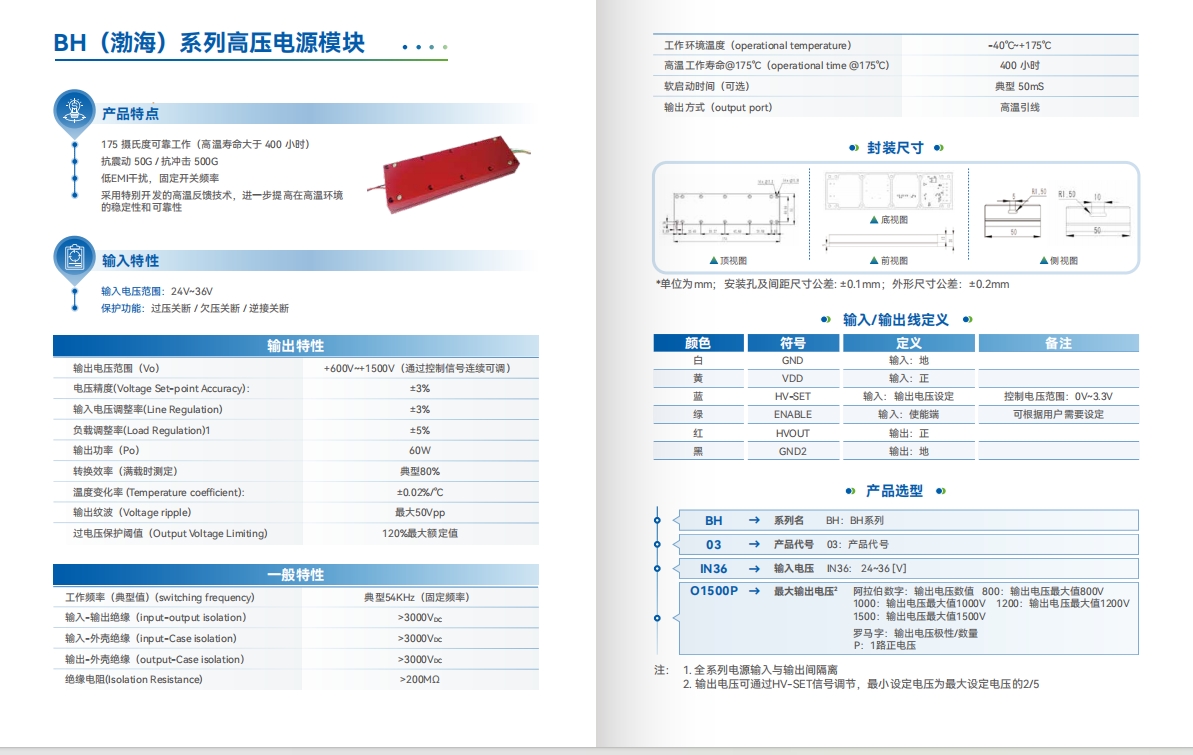Image resolution: width=1193 pixels, height=755 pixels.
Task: Select the O1500P model code box
Action: [713, 591]
